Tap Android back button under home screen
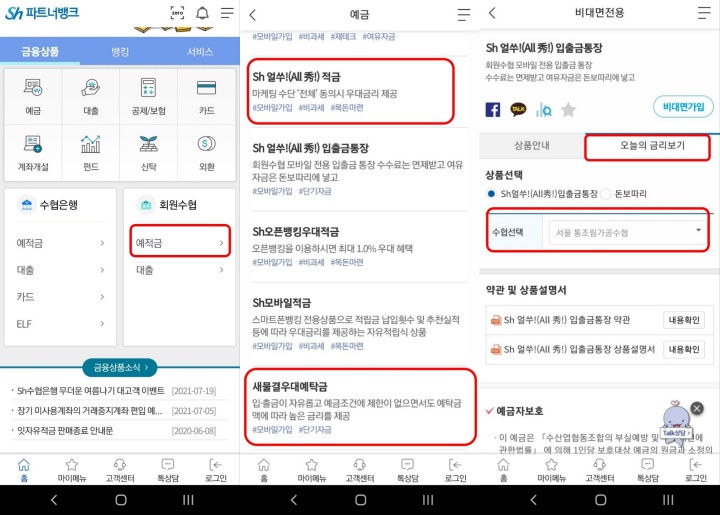The height and width of the screenshot is (515, 720). 54,500
